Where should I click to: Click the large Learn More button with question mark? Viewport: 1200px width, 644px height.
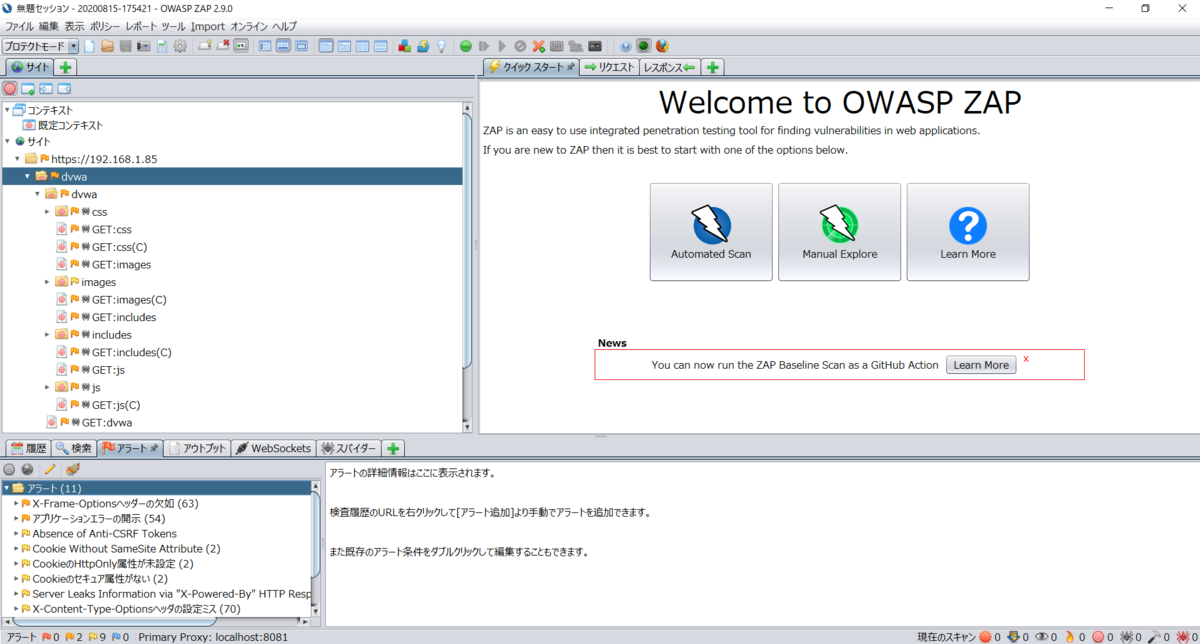pyautogui.click(x=967, y=232)
